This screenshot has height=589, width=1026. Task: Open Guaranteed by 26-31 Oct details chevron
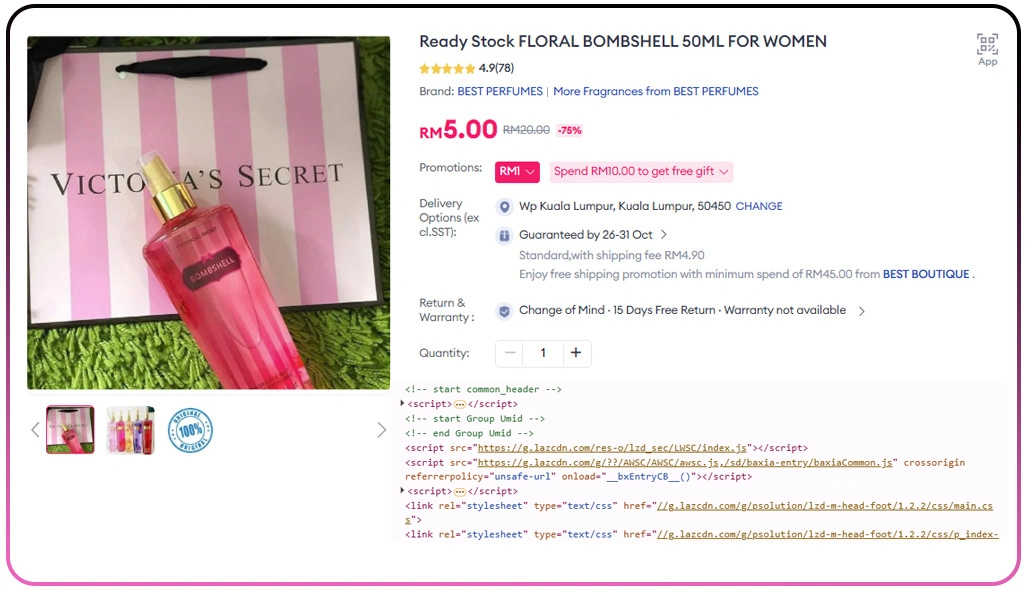click(663, 234)
